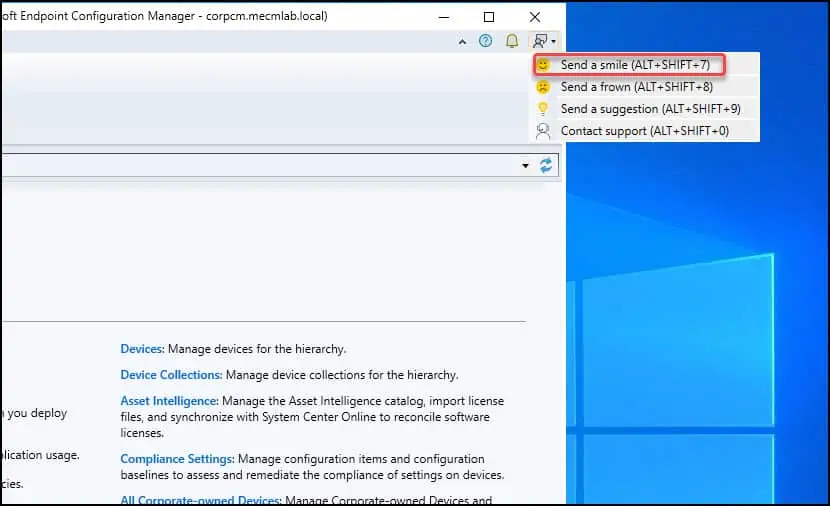Open the Asset Intelligence link

[169, 401]
